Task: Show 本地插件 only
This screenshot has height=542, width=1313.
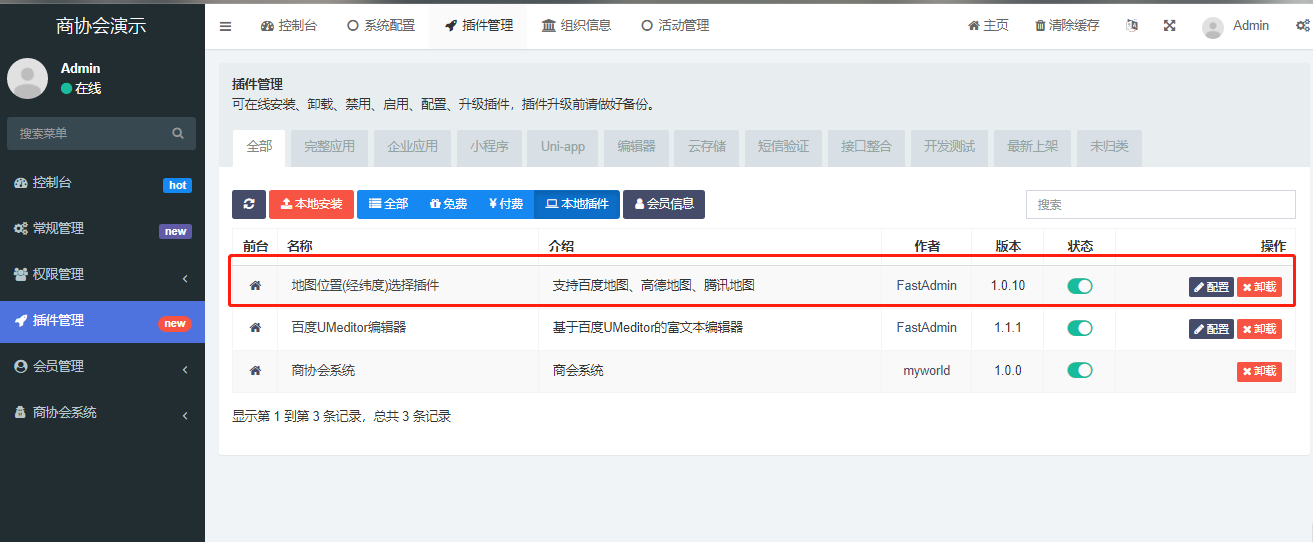Action: tap(577, 204)
